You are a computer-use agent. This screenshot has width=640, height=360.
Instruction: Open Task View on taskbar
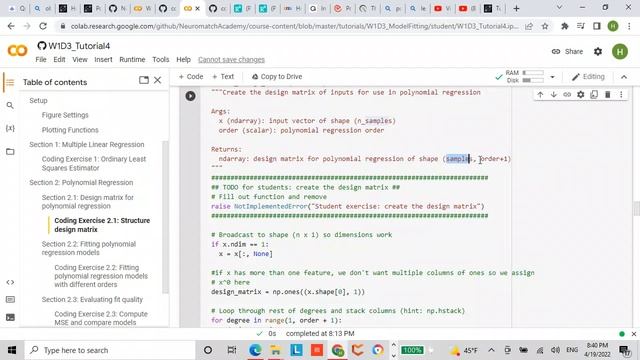coord(232,350)
